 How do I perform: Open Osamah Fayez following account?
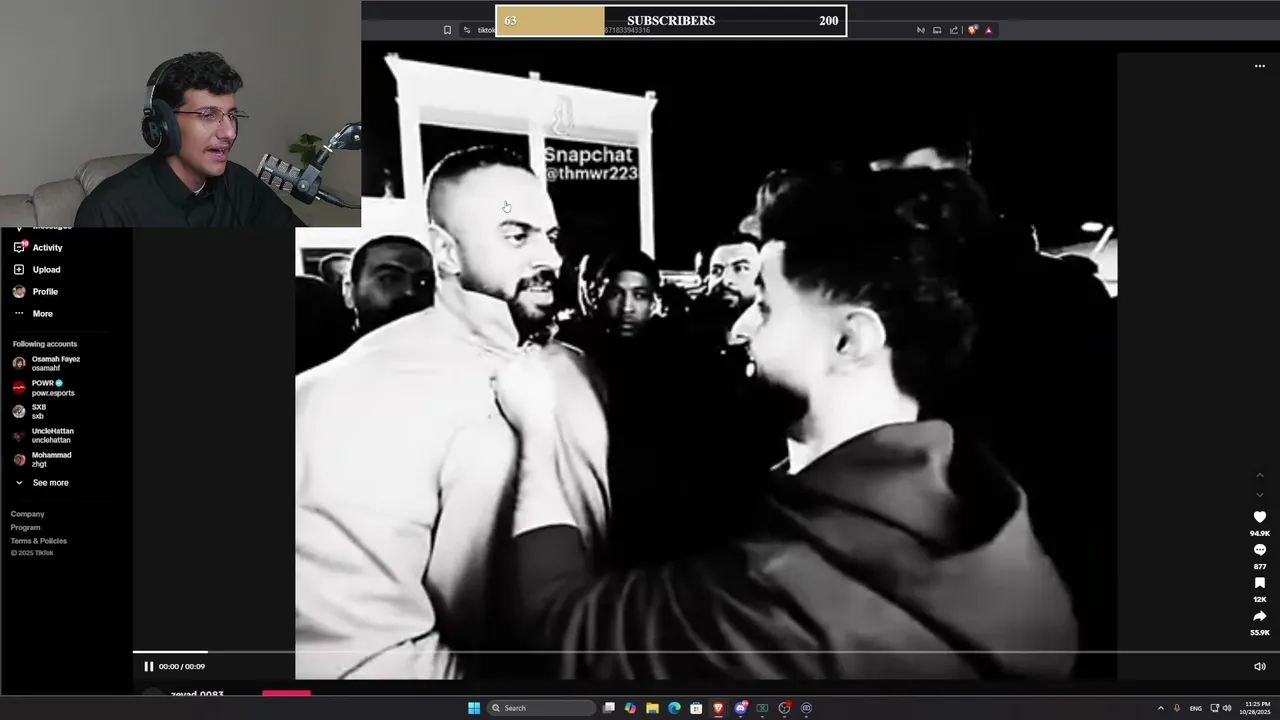click(47, 363)
